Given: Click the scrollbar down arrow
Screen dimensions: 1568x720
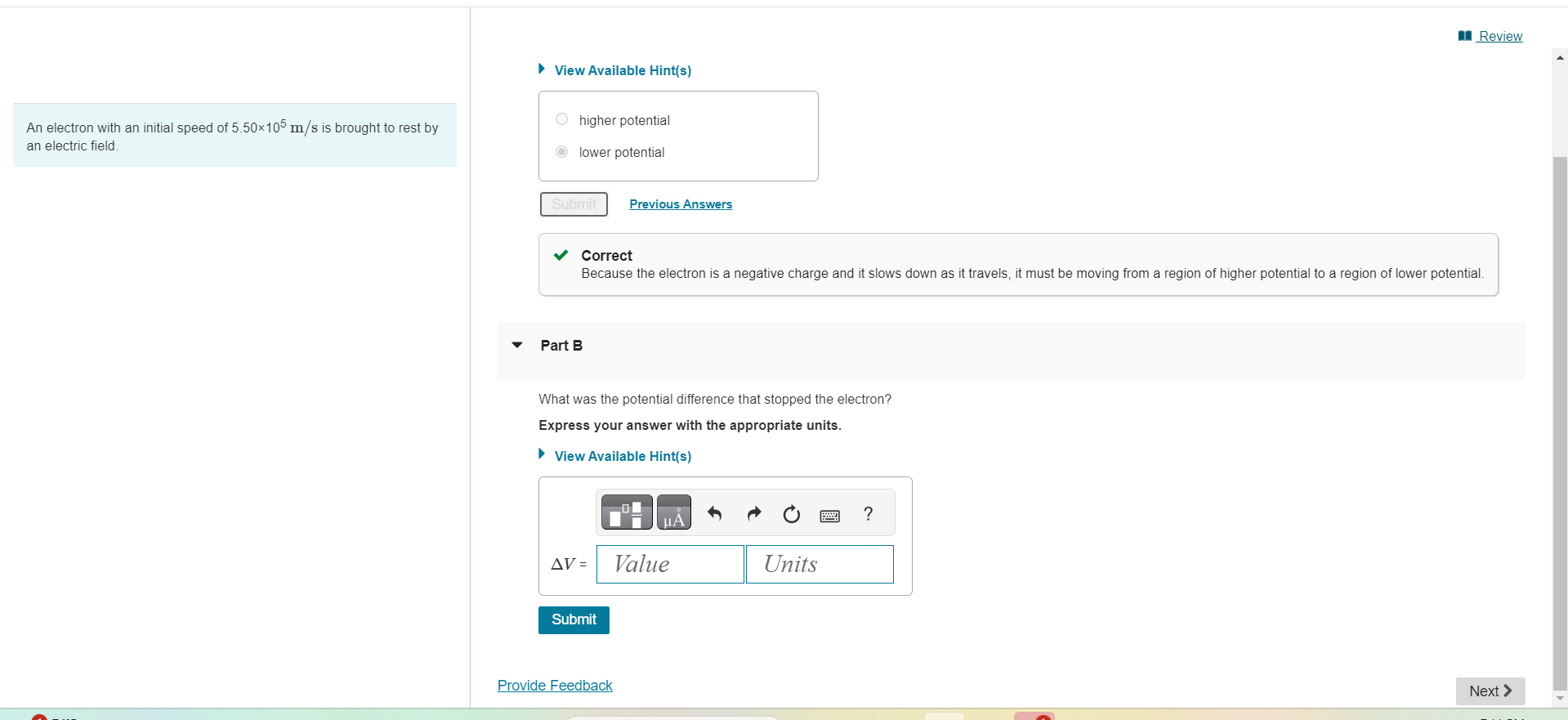Looking at the screenshot, I should tap(1560, 699).
